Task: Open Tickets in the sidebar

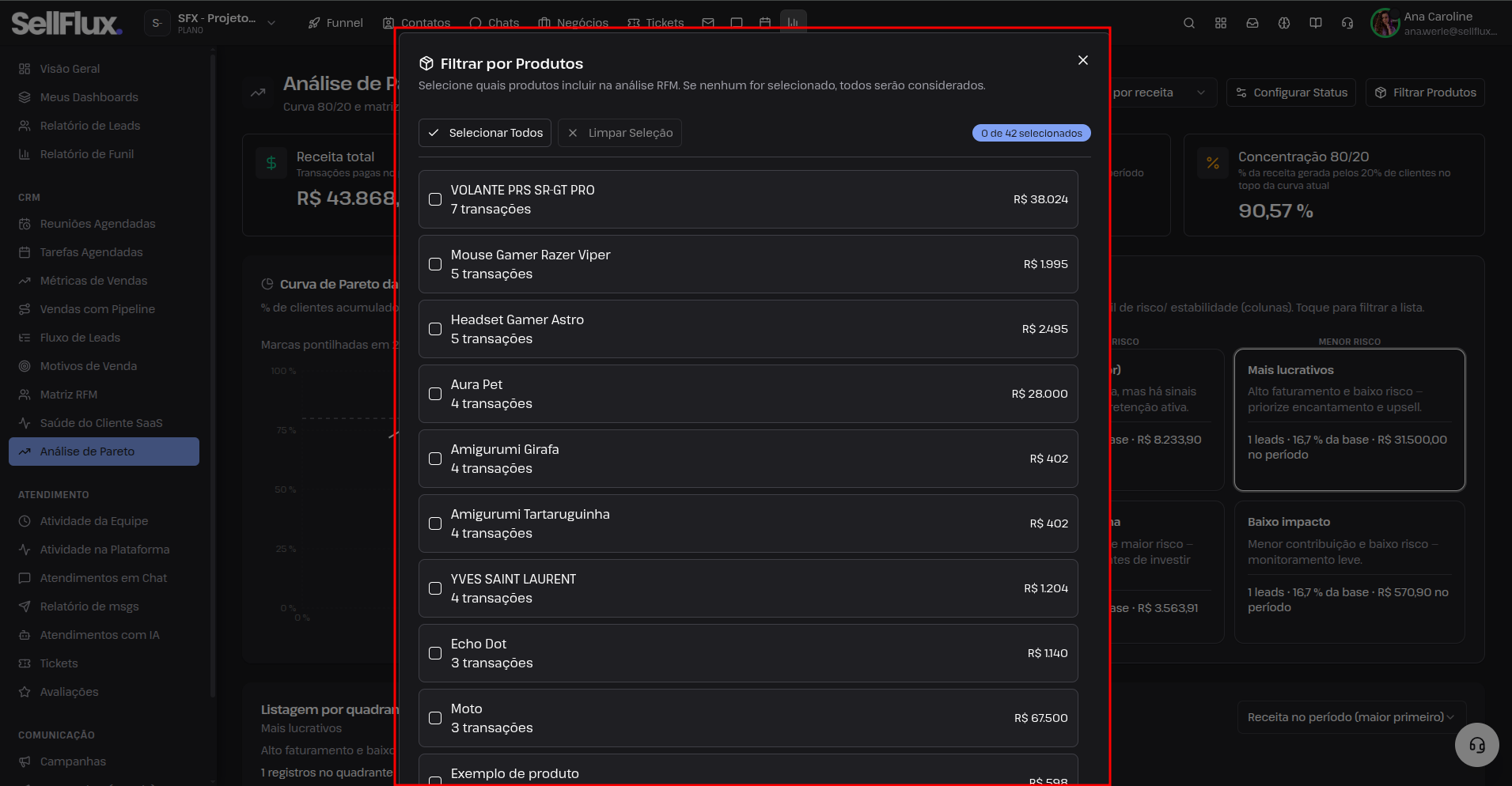Action: coord(104,663)
